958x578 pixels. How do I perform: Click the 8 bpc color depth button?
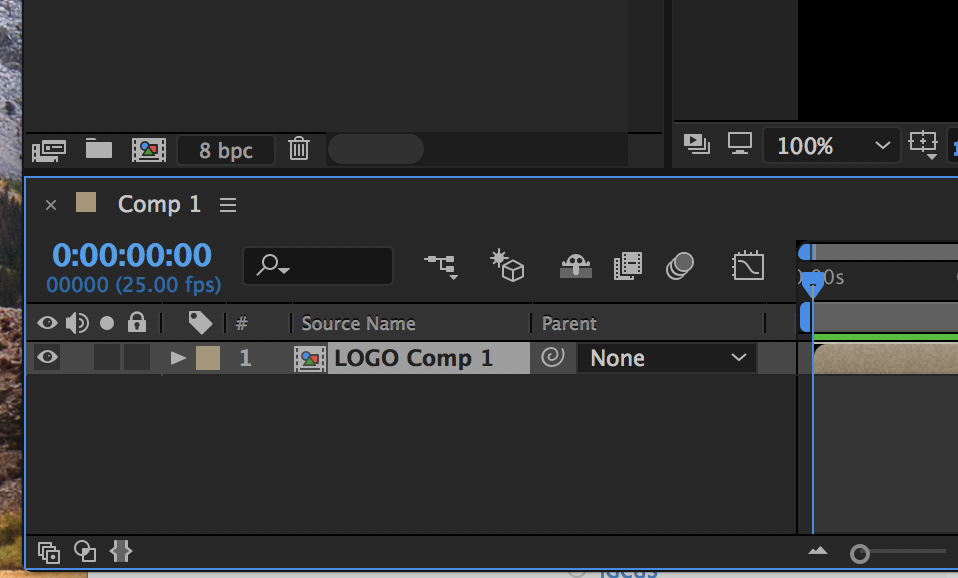point(225,150)
